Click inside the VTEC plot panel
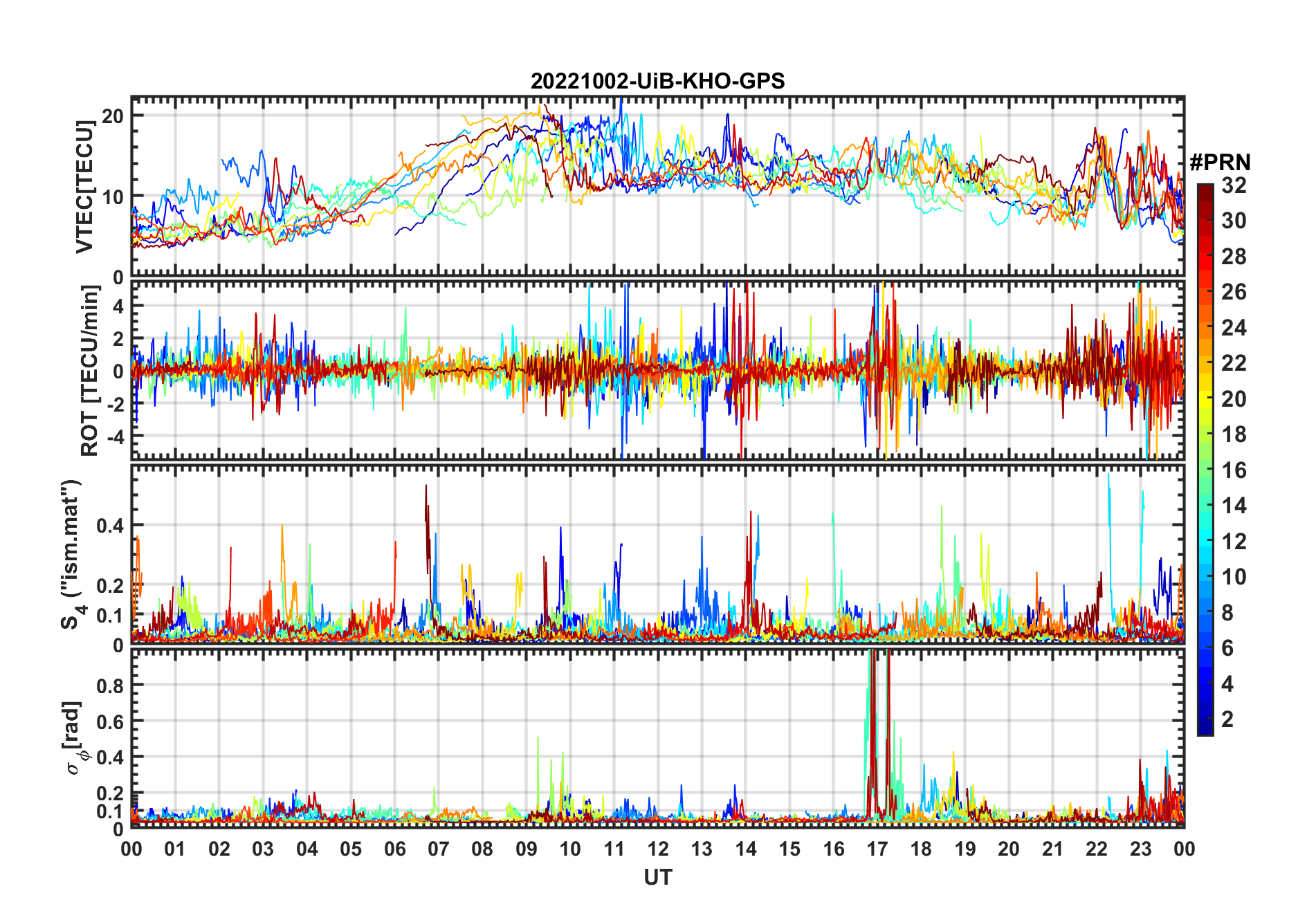This screenshot has width=1316, height=920. click(x=657, y=187)
